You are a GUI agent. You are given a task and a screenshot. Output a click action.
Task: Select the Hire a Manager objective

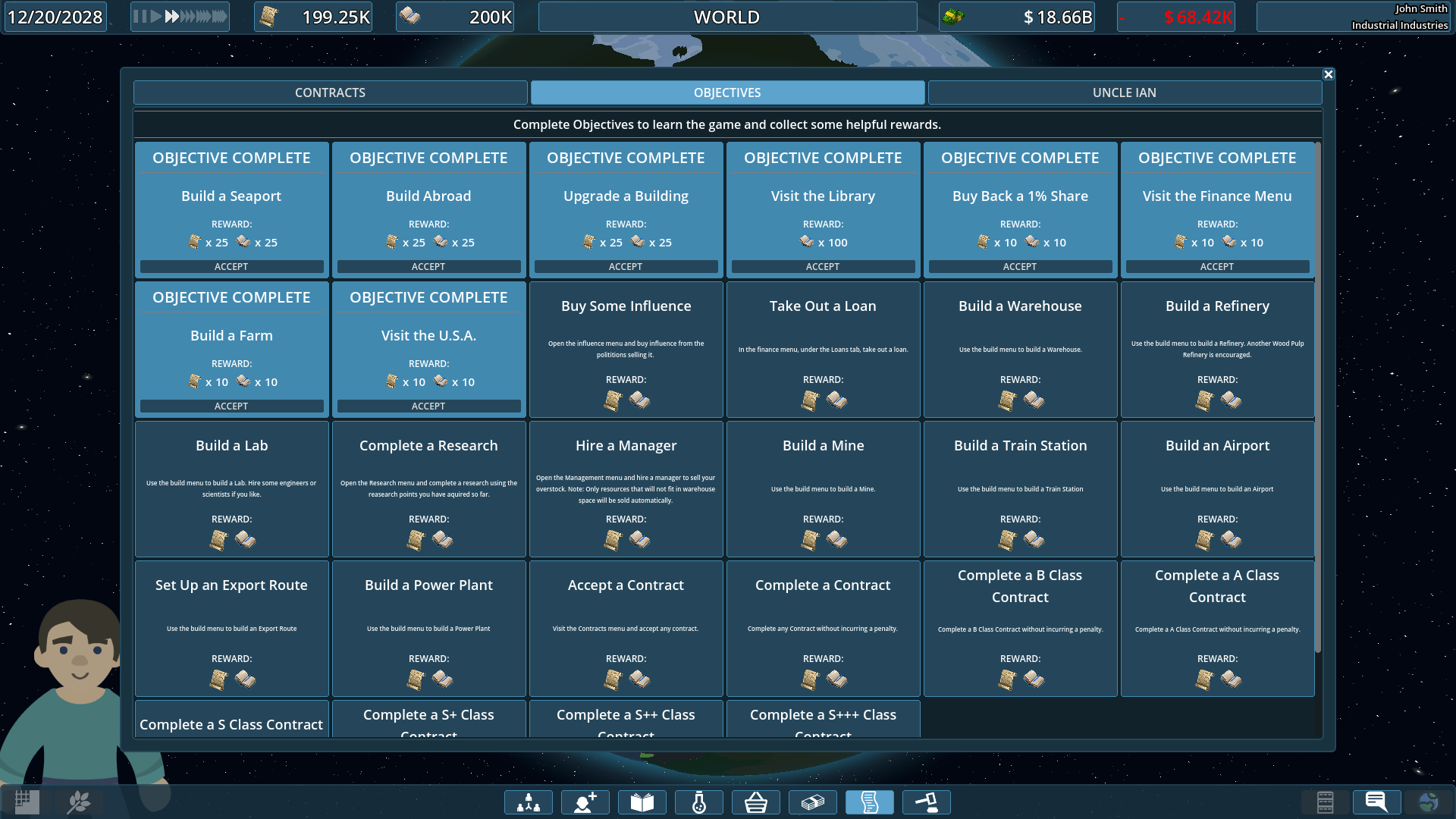626,489
